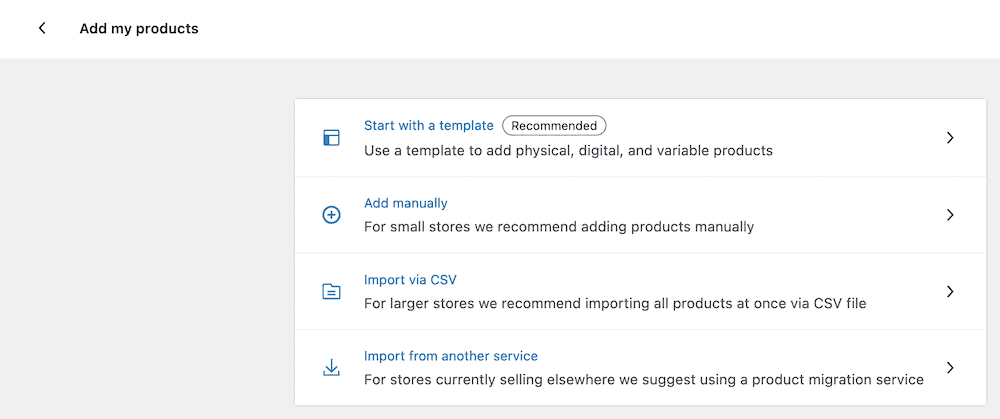
Task: Expand the Start with a template chevron
Action: pos(950,138)
